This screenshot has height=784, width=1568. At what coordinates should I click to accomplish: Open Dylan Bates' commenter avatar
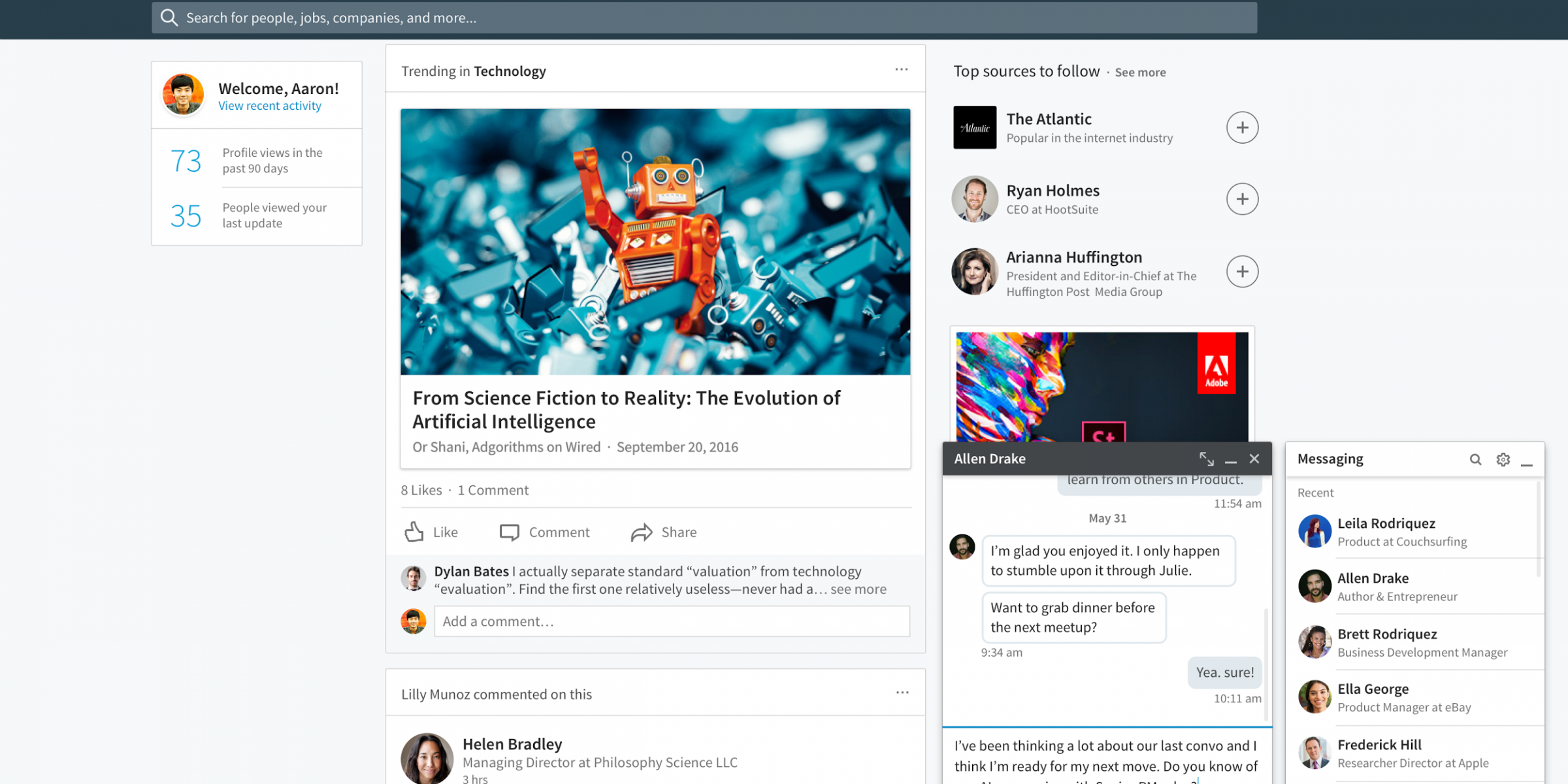pos(413,579)
